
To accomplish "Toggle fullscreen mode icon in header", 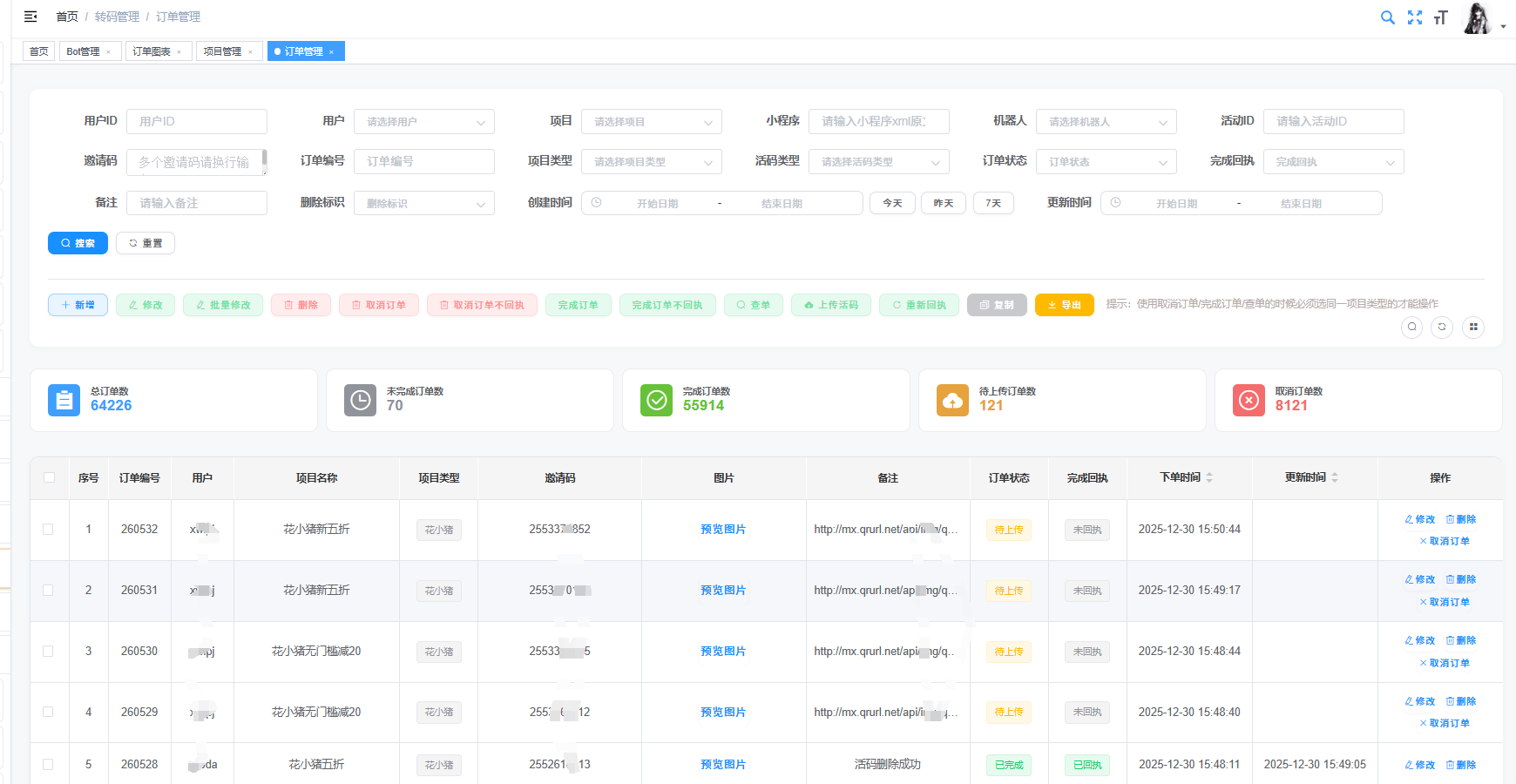I will 1415,17.
